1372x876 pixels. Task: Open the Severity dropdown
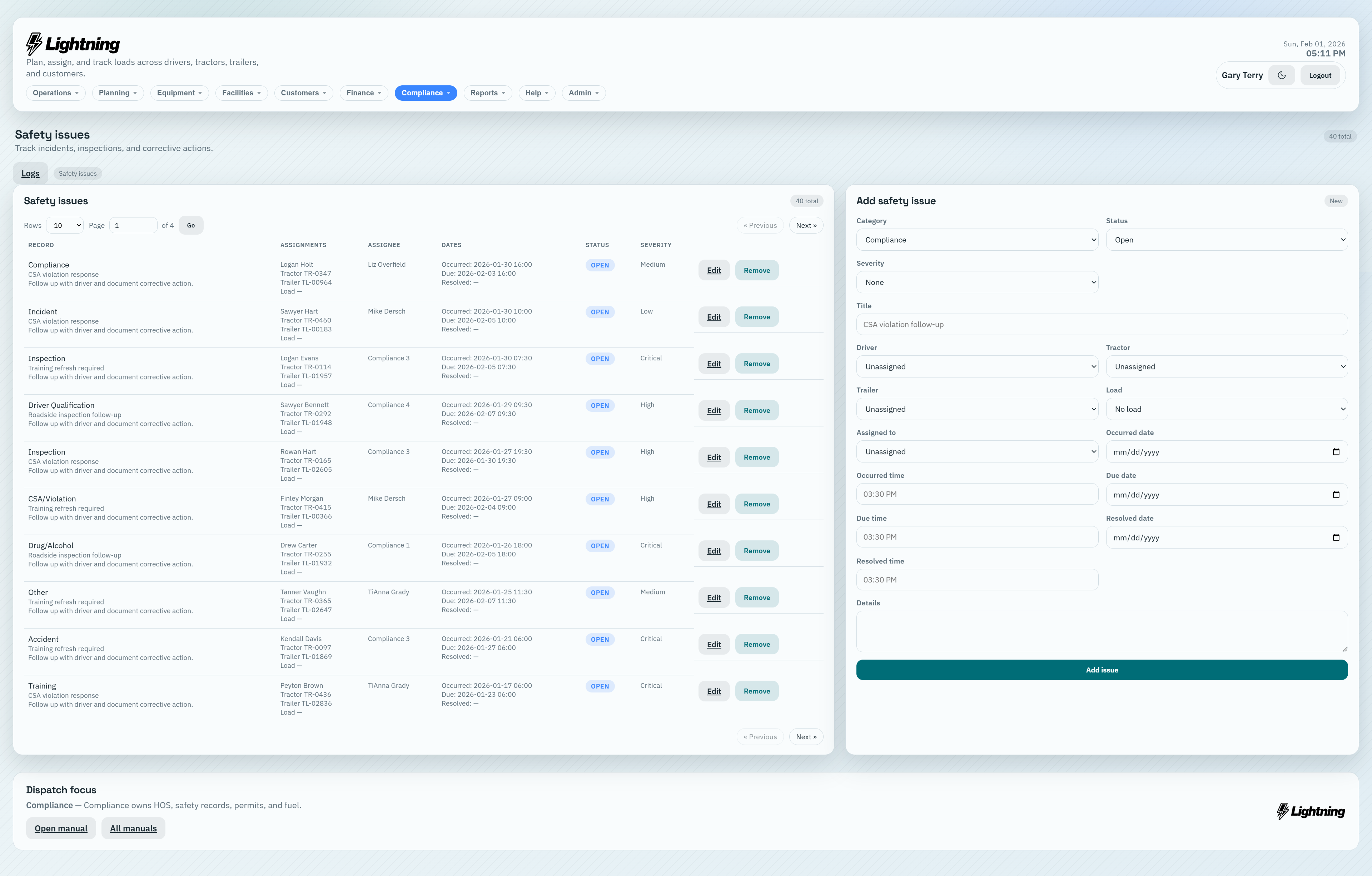point(976,282)
